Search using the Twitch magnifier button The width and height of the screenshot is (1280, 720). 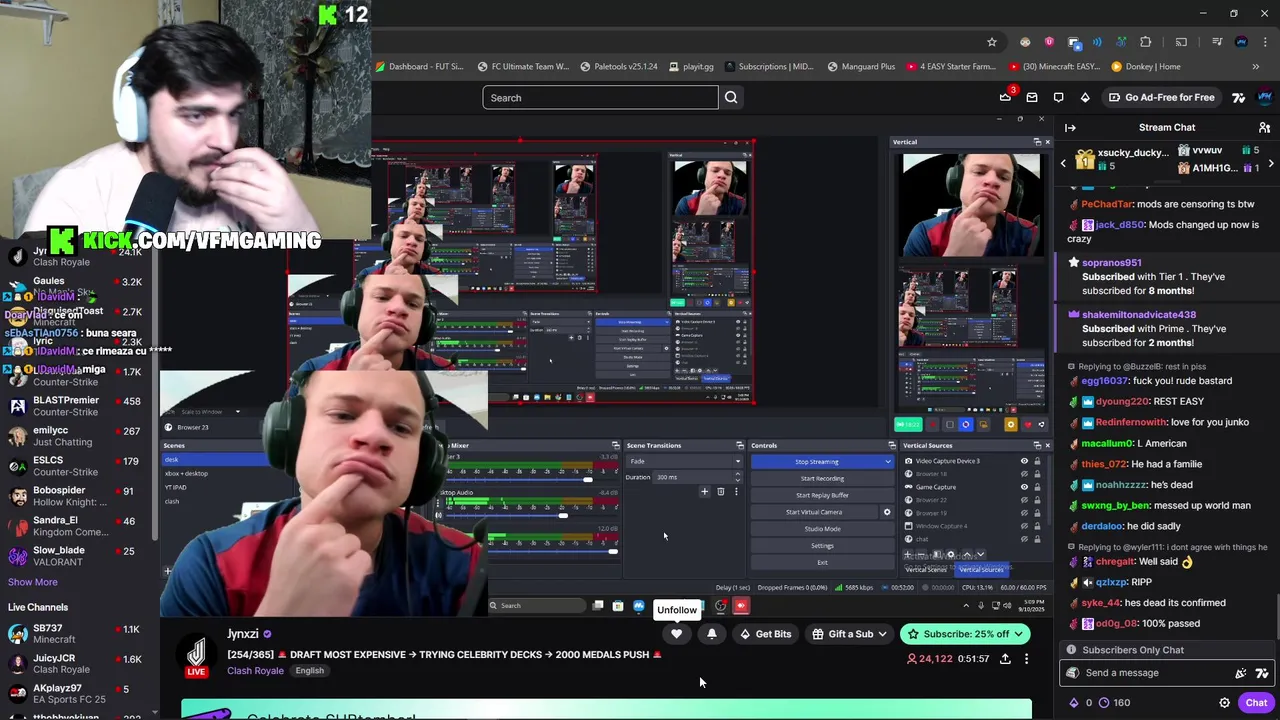click(x=731, y=98)
